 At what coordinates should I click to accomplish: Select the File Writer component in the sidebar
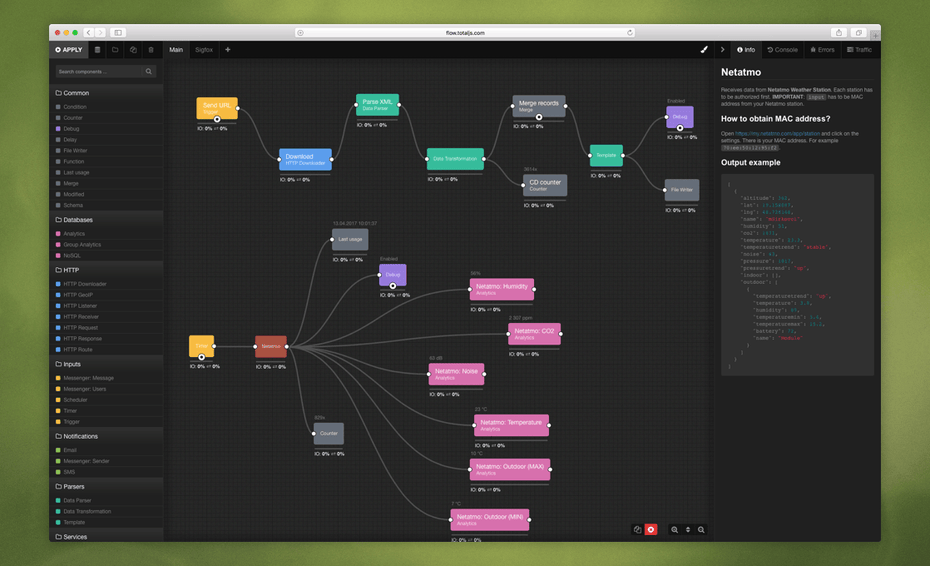(x=106, y=151)
